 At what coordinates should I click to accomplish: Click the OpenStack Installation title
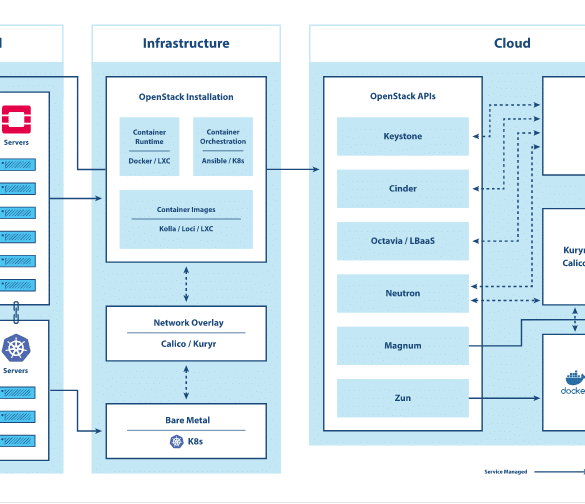pyautogui.click(x=186, y=97)
